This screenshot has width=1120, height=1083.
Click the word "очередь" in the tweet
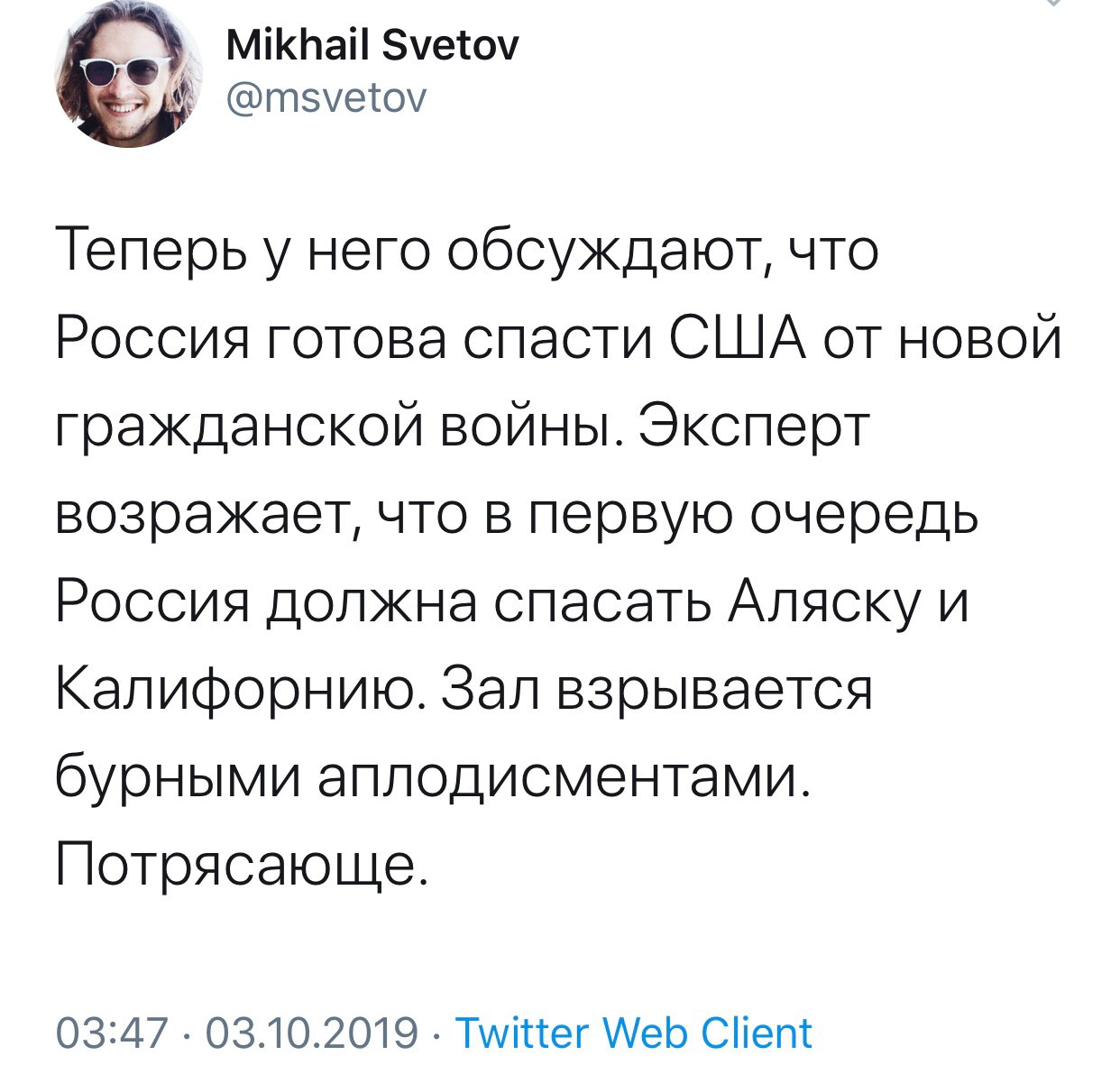tap(864, 516)
